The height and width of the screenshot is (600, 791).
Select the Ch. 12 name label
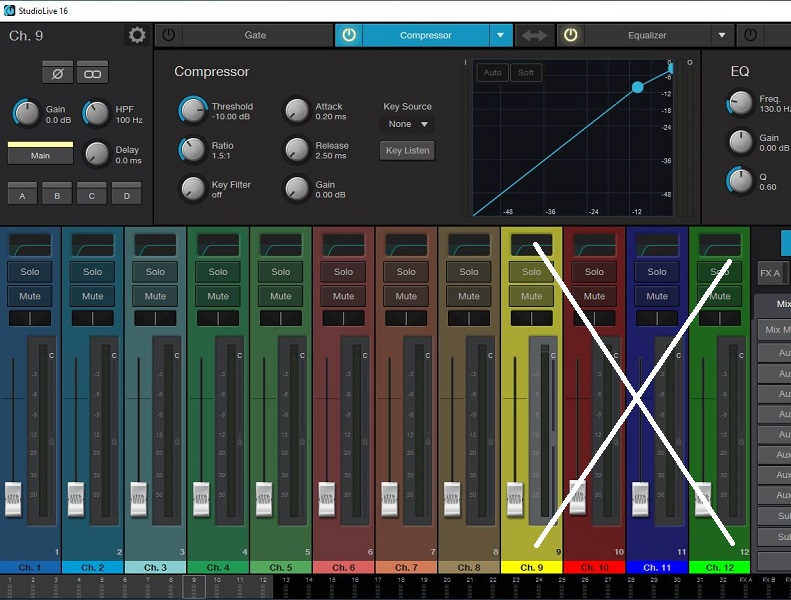pos(719,568)
